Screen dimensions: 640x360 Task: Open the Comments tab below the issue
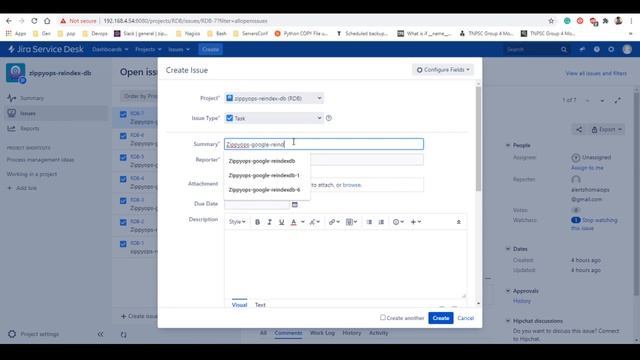tap(288, 333)
